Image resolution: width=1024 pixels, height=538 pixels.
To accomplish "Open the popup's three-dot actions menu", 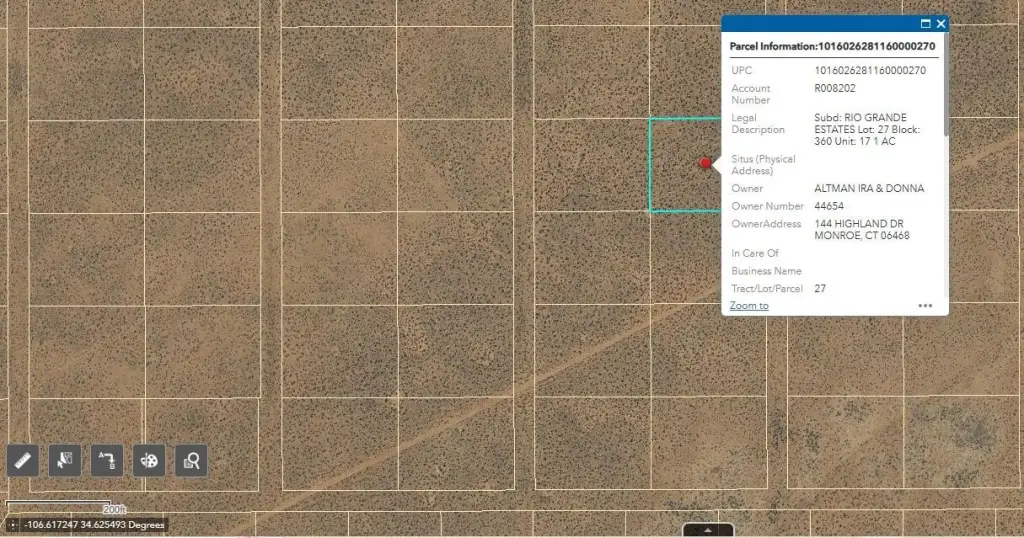I will [925, 306].
